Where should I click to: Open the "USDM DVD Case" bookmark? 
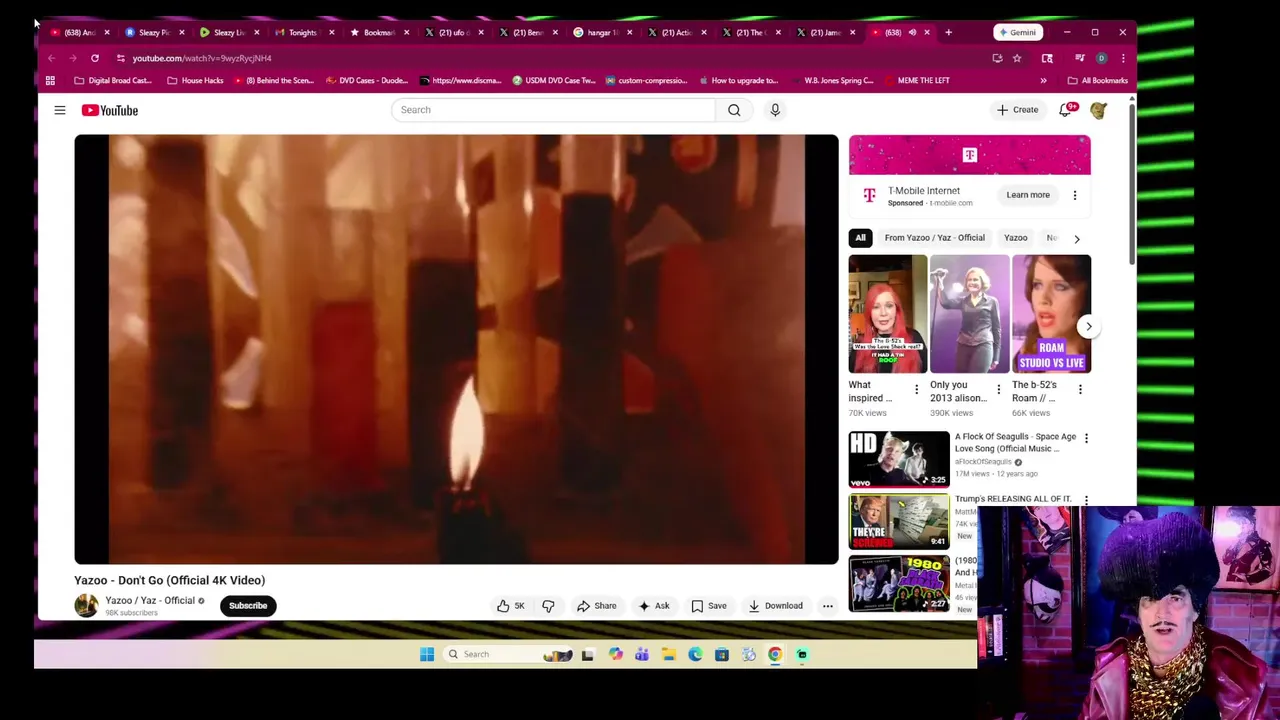point(553,80)
